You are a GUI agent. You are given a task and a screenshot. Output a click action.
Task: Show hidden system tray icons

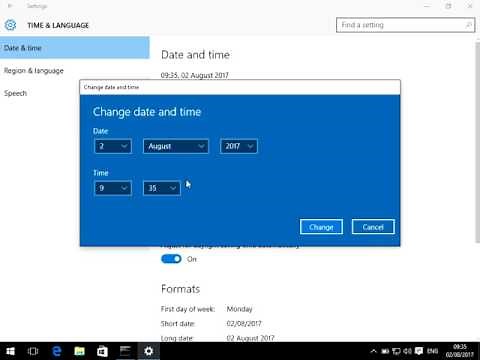(374, 351)
